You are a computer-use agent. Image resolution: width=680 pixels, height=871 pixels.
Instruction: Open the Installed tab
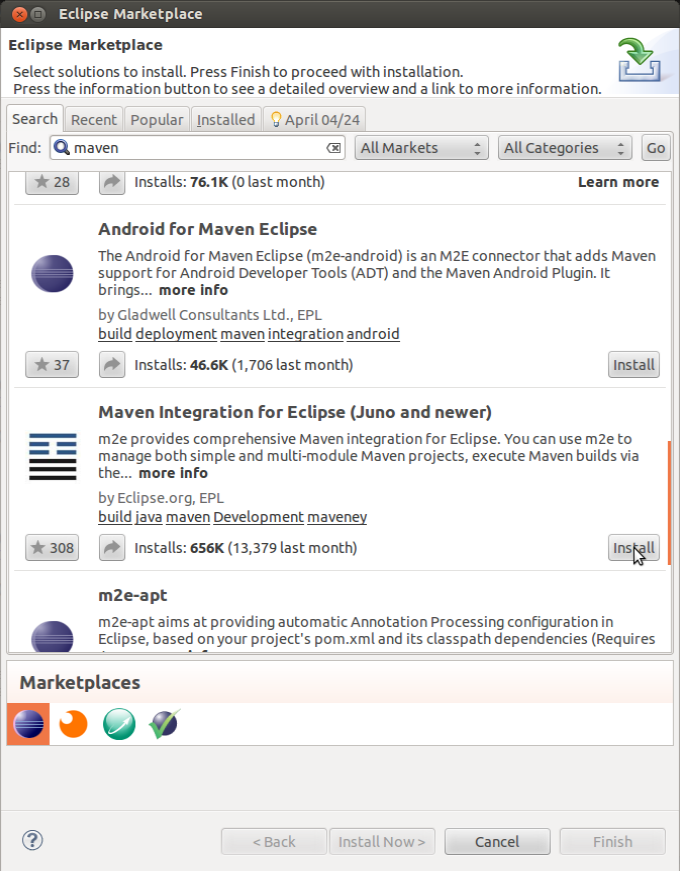tap(226, 119)
